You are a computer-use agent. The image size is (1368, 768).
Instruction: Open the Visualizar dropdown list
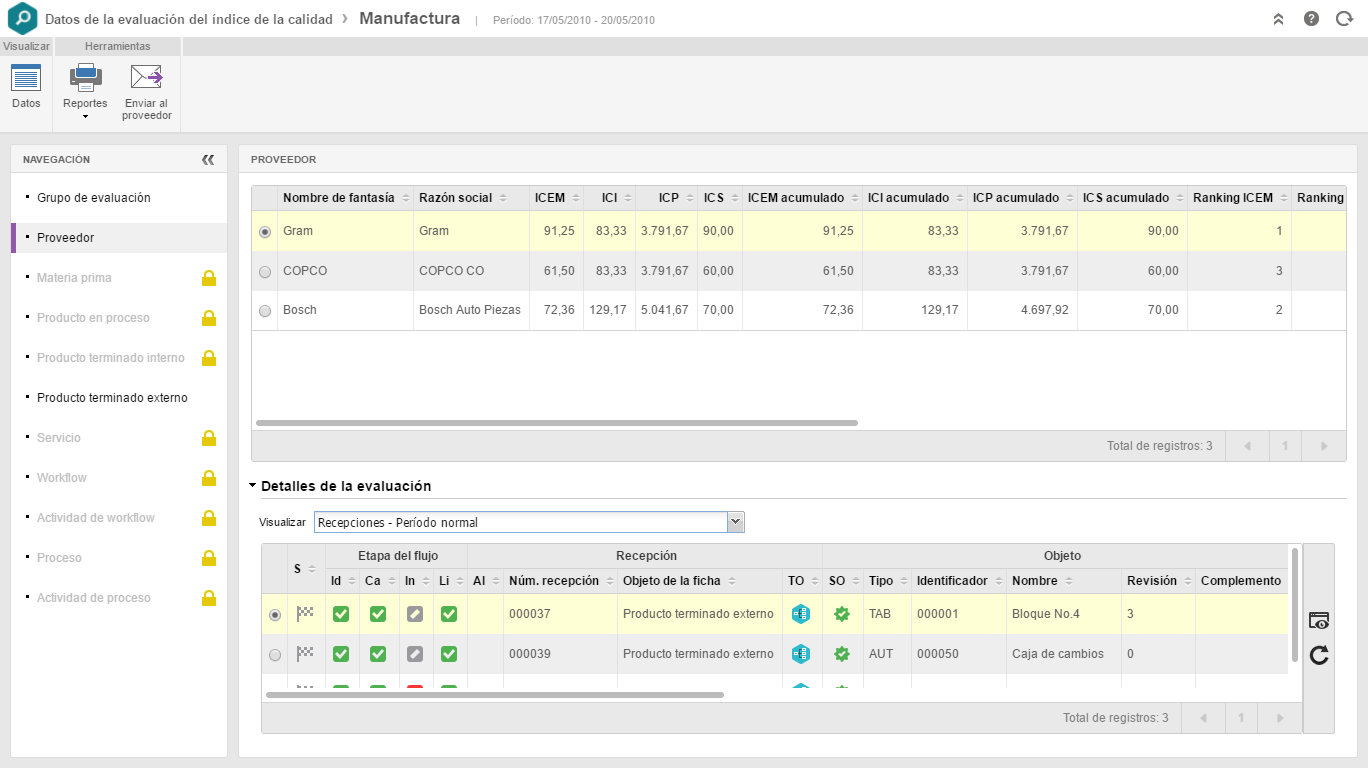736,522
